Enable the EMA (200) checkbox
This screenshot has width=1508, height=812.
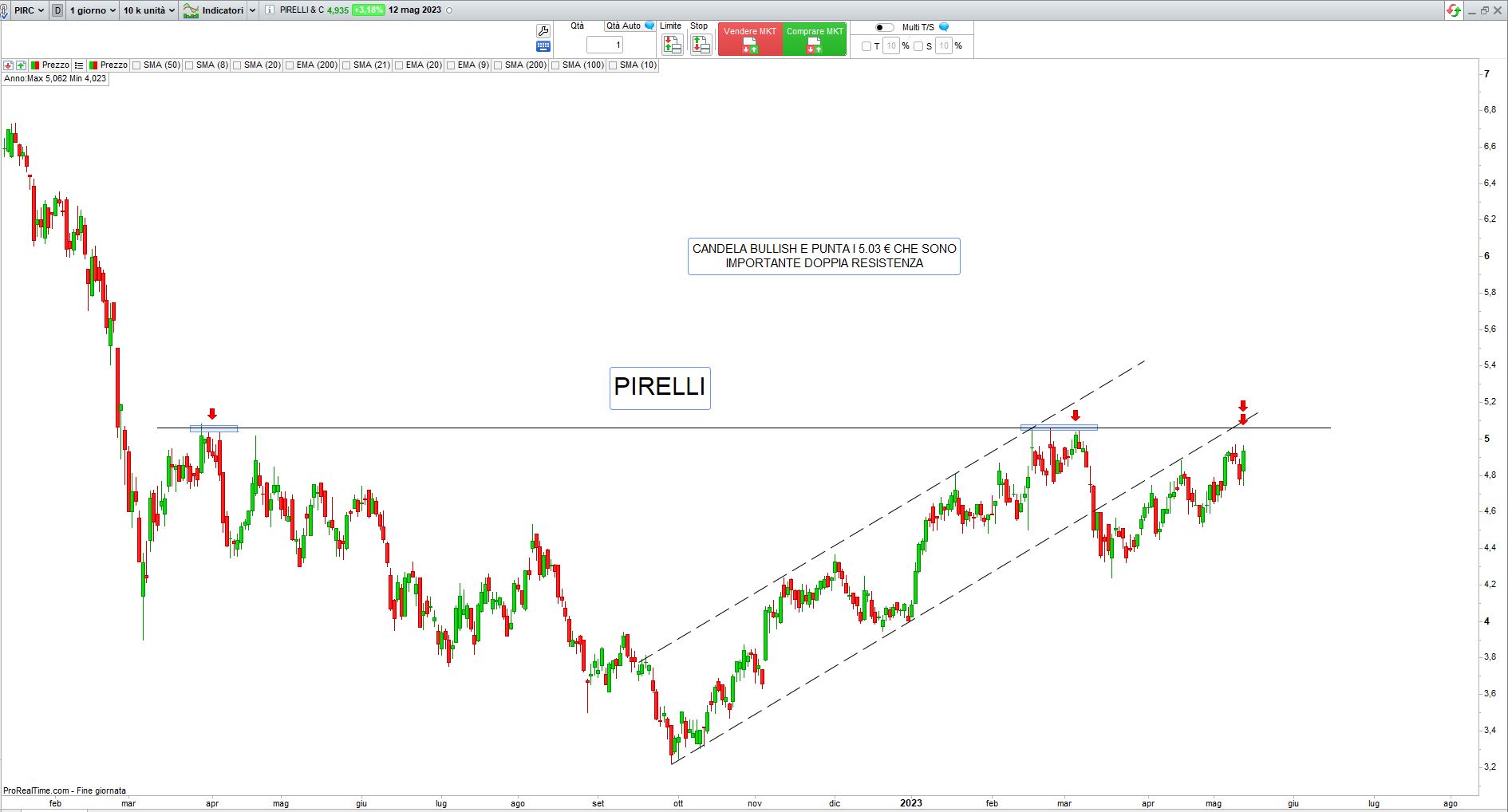[290, 65]
